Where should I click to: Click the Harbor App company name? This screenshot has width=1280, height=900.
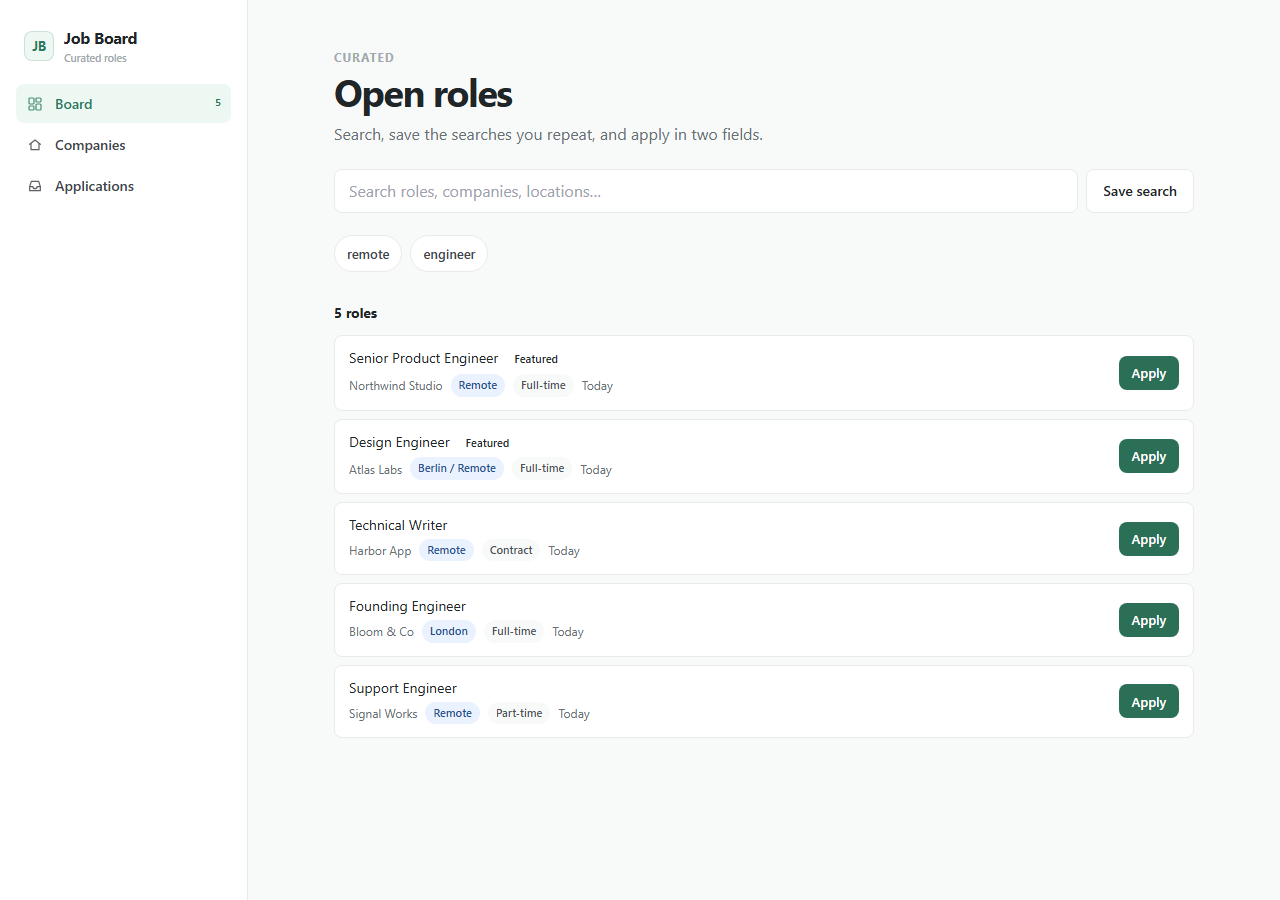click(x=380, y=551)
